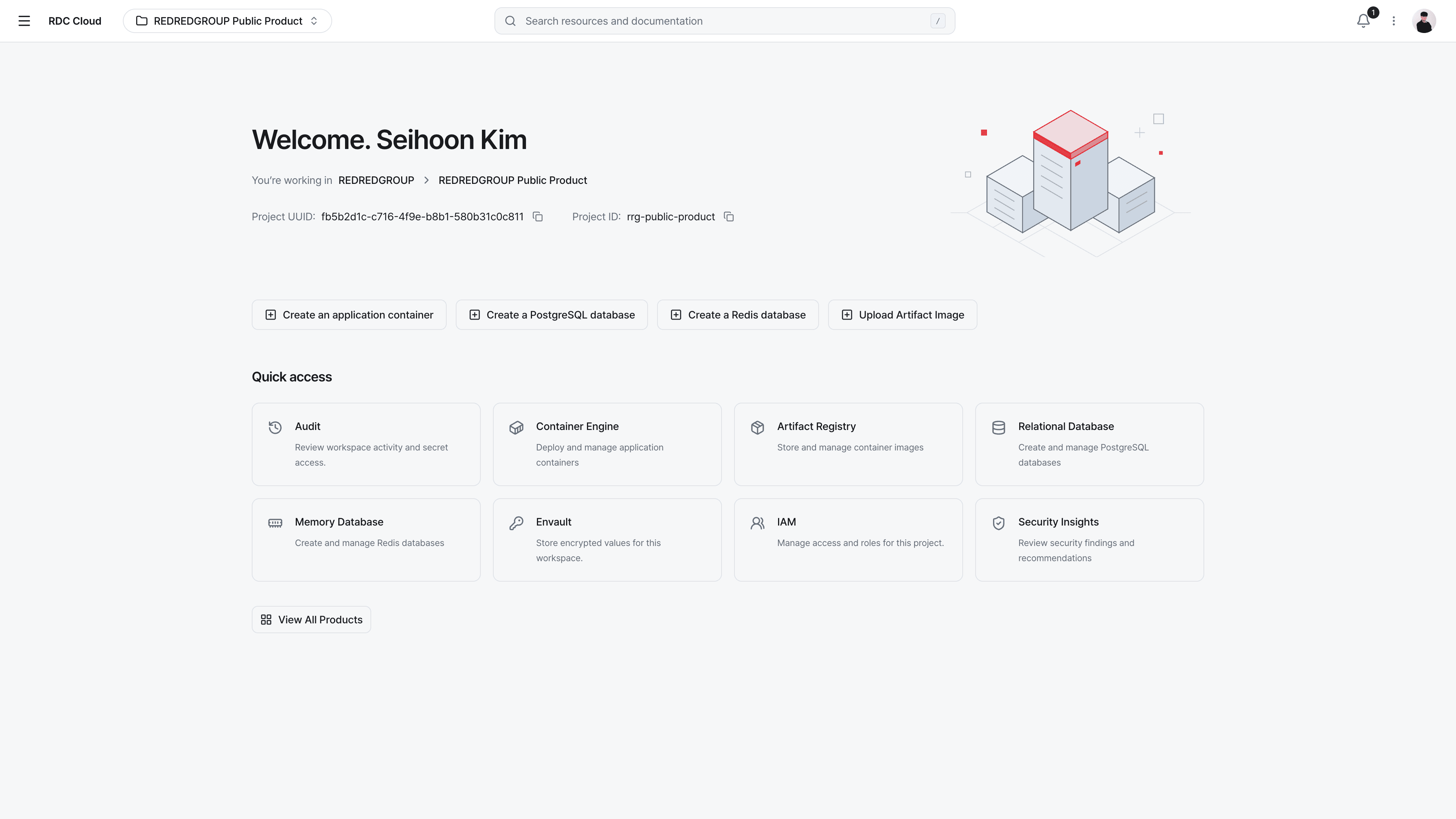Image resolution: width=1456 pixels, height=819 pixels.
Task: Open the Artifact Registry card title
Action: coord(816,426)
